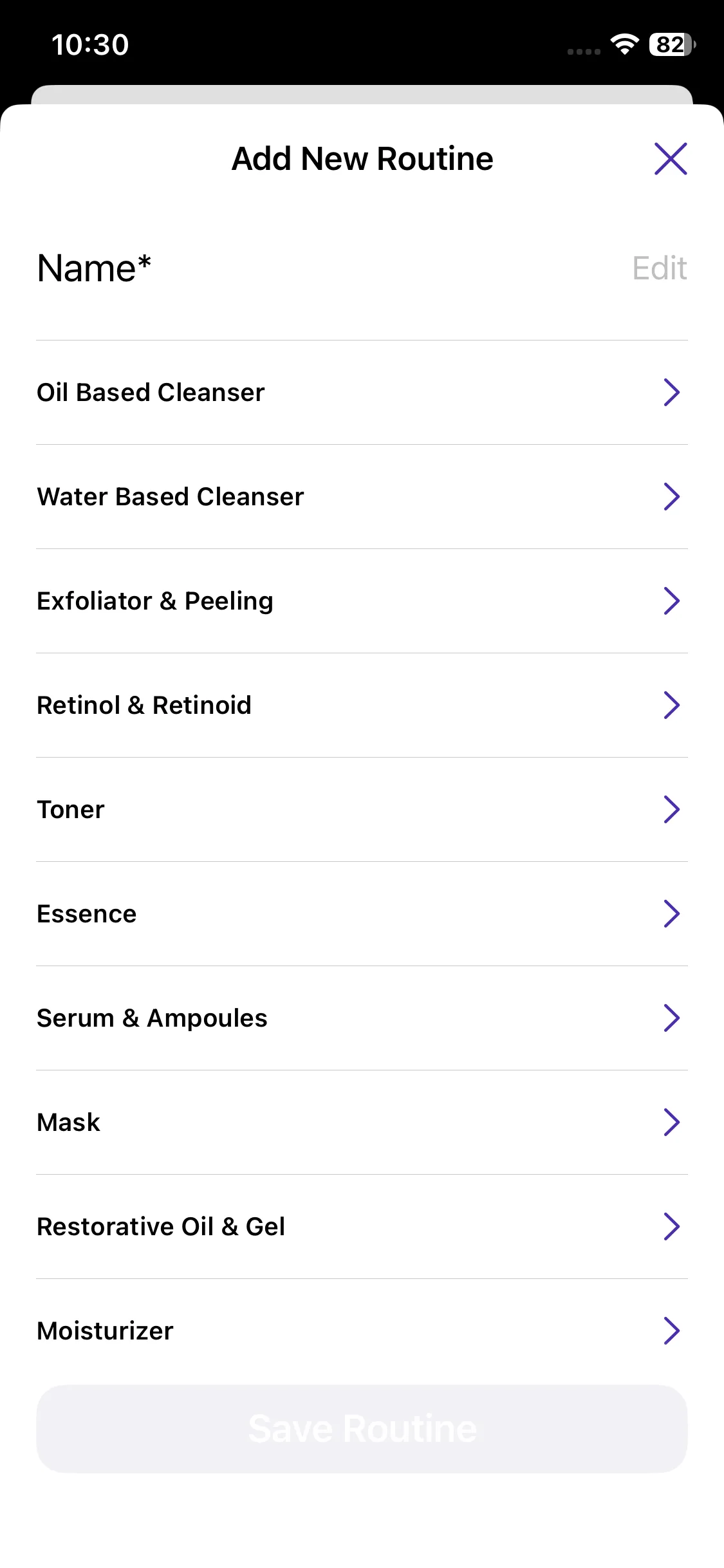Click Restorative Oil & Gel chevron icon

coord(671,1226)
